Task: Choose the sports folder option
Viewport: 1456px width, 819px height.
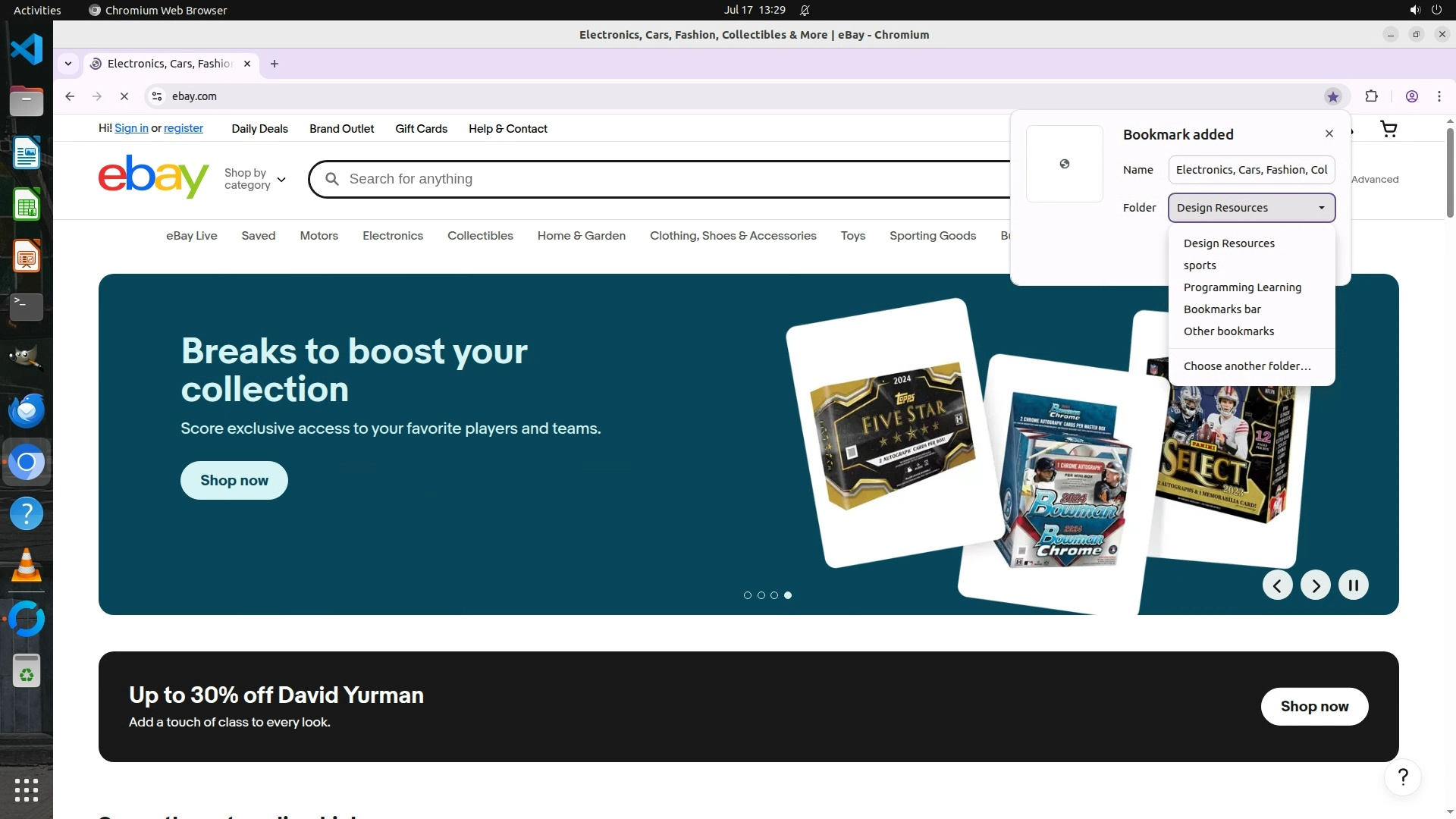Action: coord(1200,265)
